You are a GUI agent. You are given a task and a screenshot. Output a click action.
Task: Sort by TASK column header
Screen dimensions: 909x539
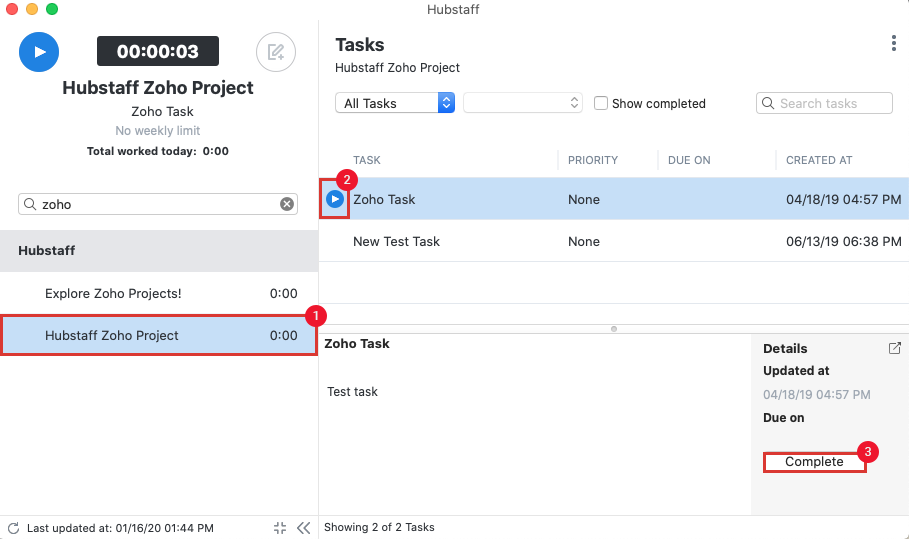tap(367, 160)
